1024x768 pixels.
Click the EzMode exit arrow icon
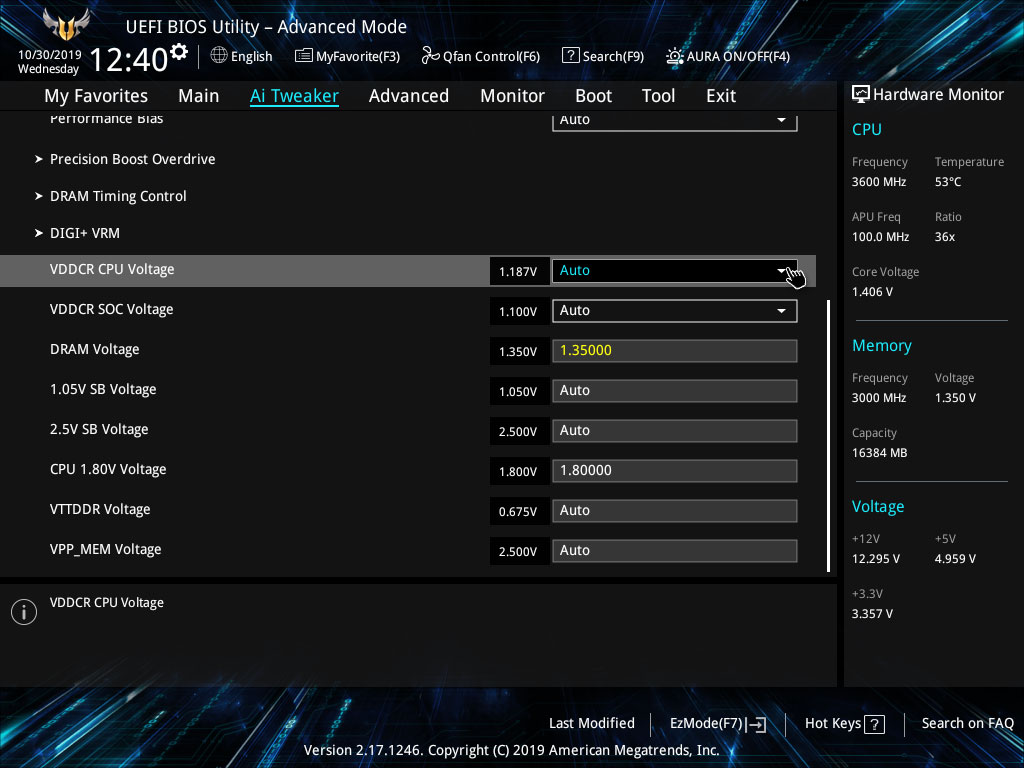756,724
